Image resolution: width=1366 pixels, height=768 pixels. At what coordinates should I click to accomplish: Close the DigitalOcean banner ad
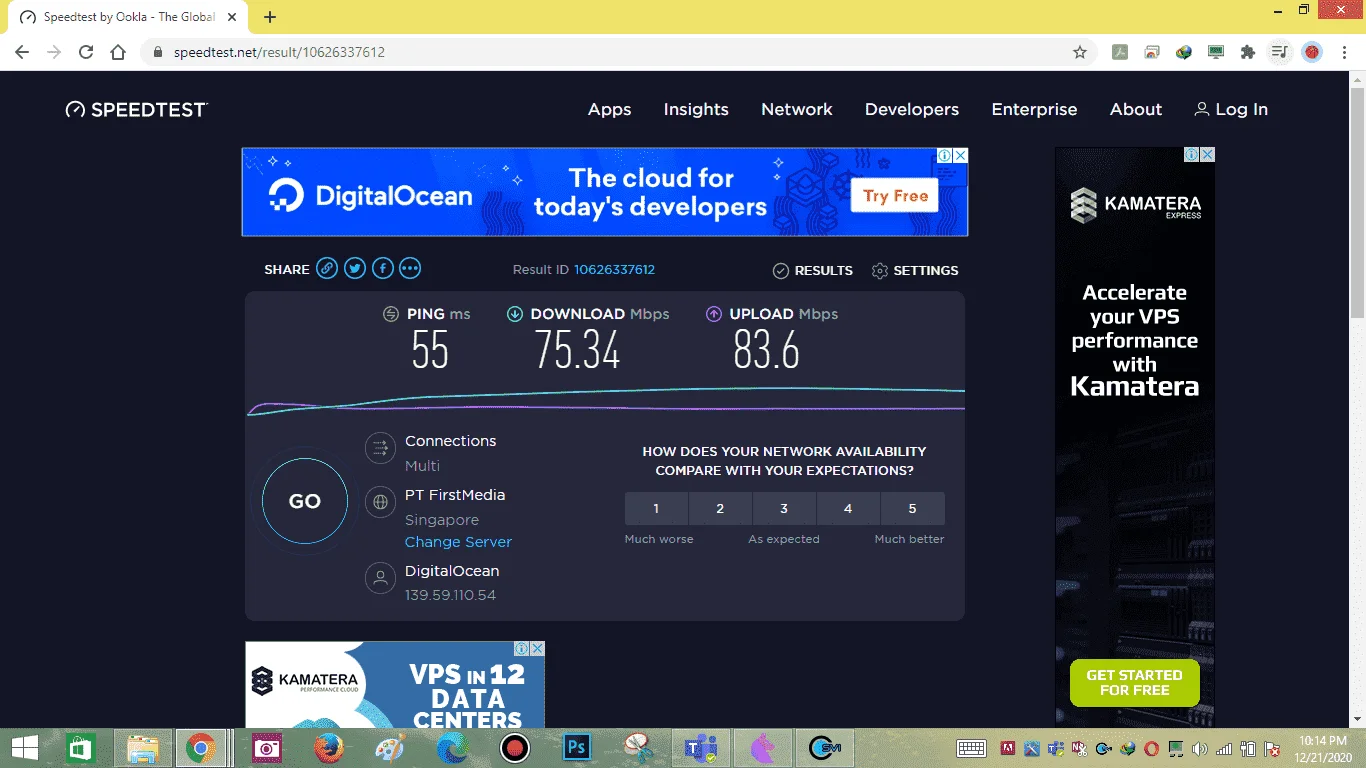(960, 156)
